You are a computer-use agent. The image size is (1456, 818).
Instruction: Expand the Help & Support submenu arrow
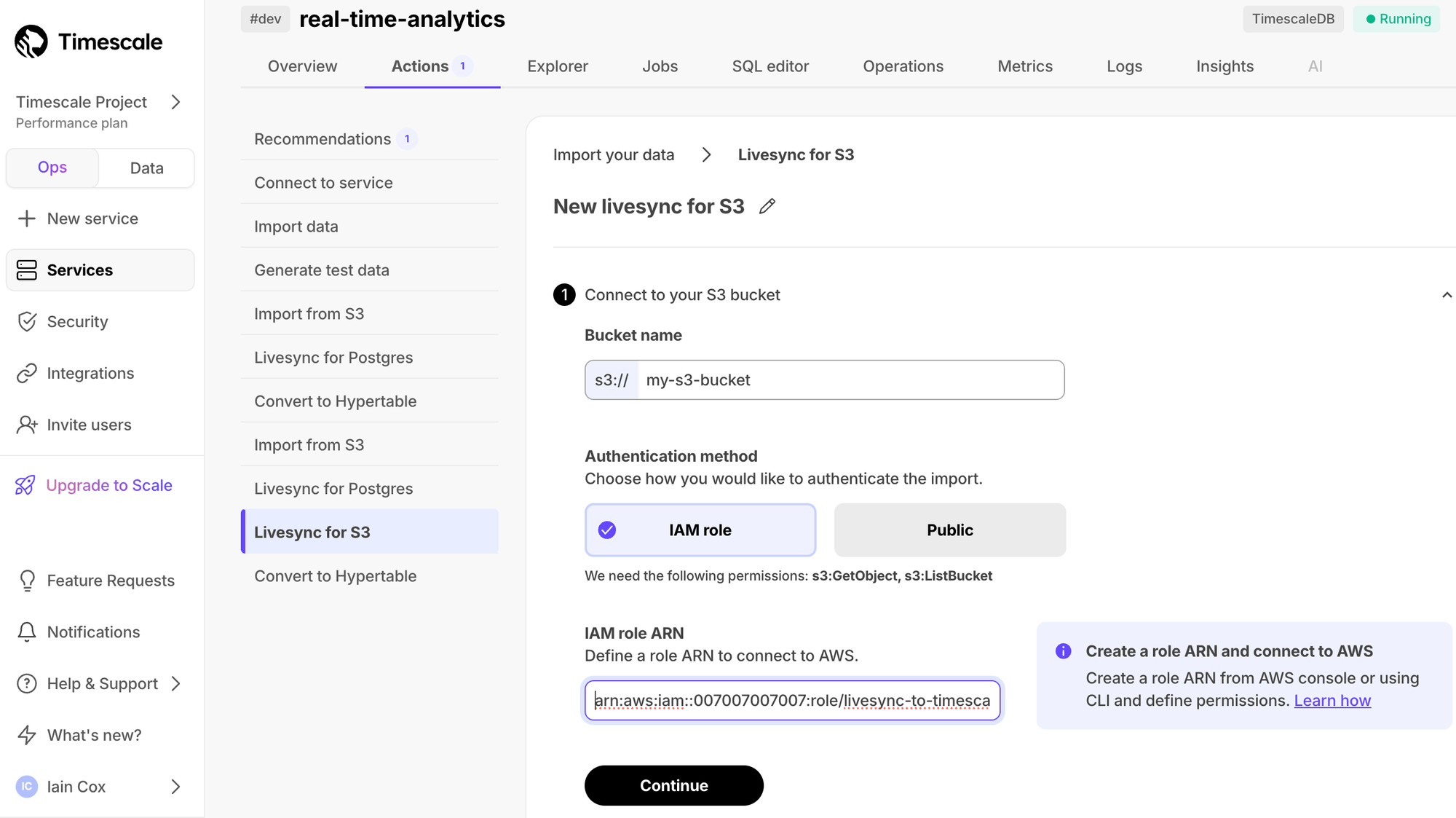point(175,684)
